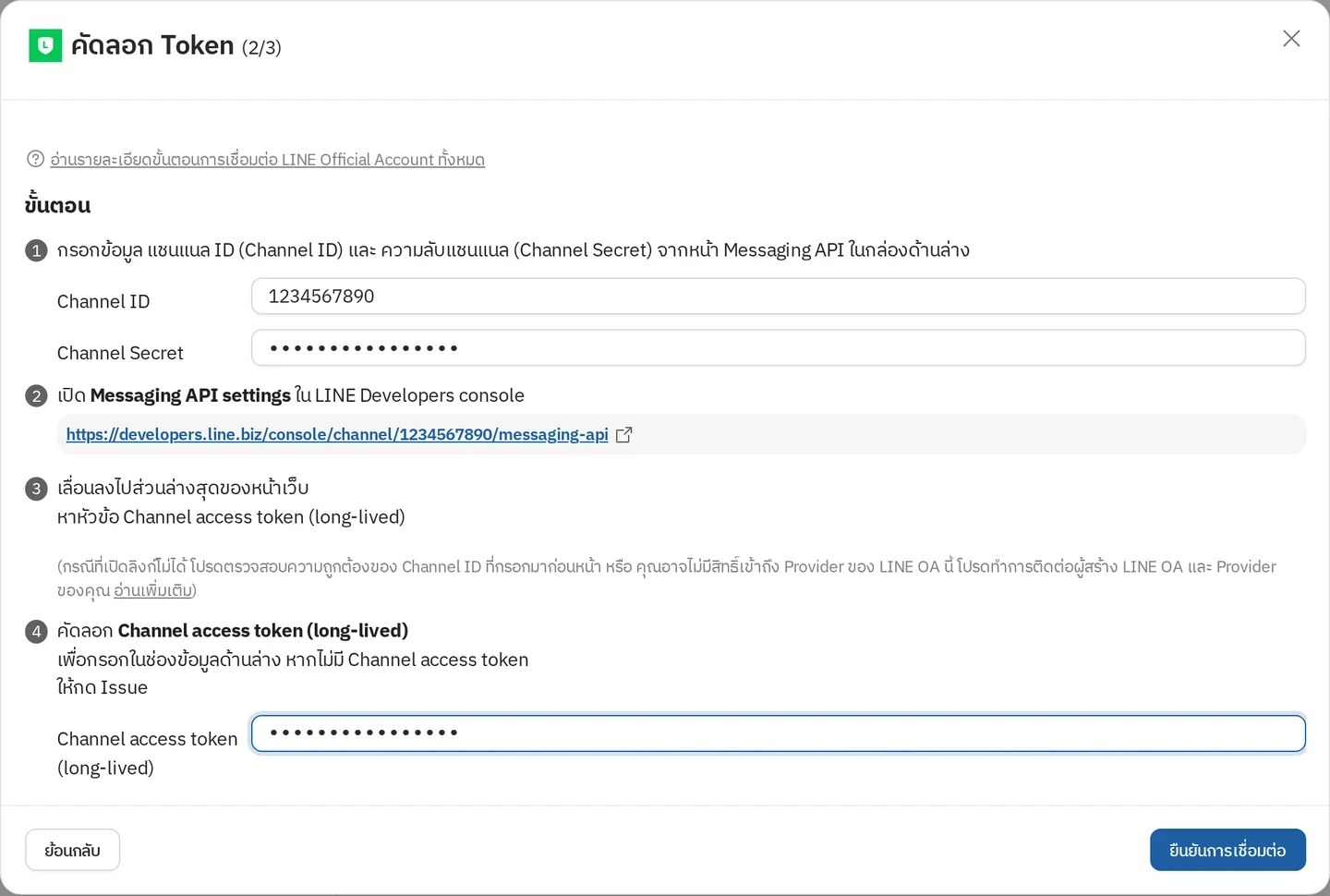Screen dimensions: 1330x896
Task: Click the Channel Secret password field
Action: click(x=778, y=348)
